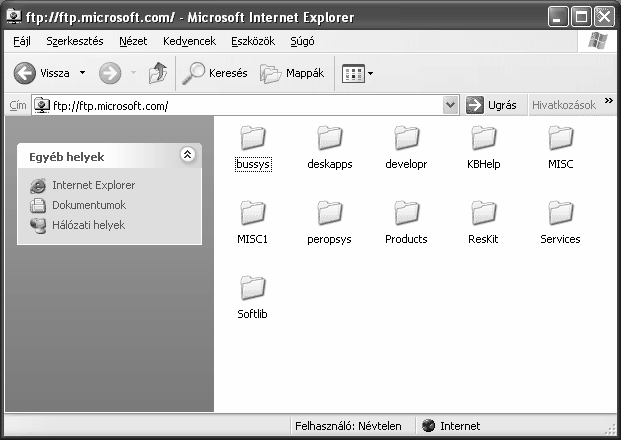Click the Internet zone globe icon

click(429, 426)
